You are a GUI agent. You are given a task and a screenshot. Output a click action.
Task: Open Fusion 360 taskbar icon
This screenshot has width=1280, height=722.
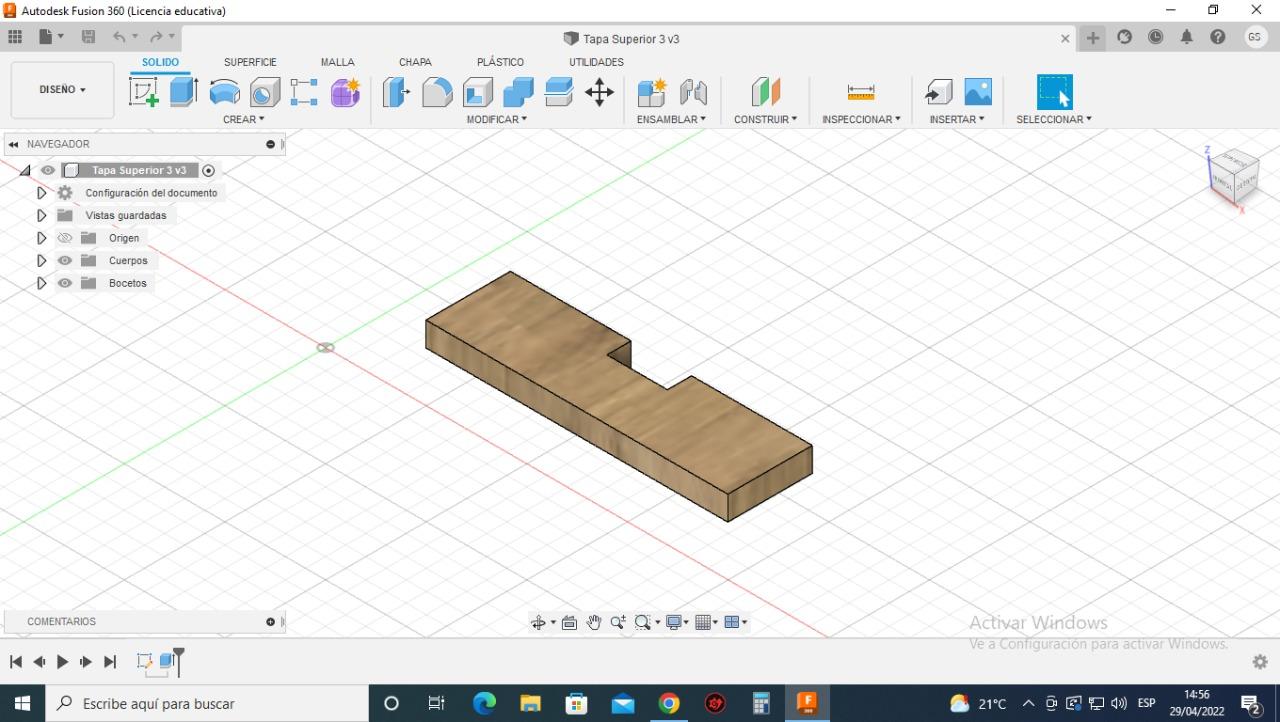coord(807,703)
